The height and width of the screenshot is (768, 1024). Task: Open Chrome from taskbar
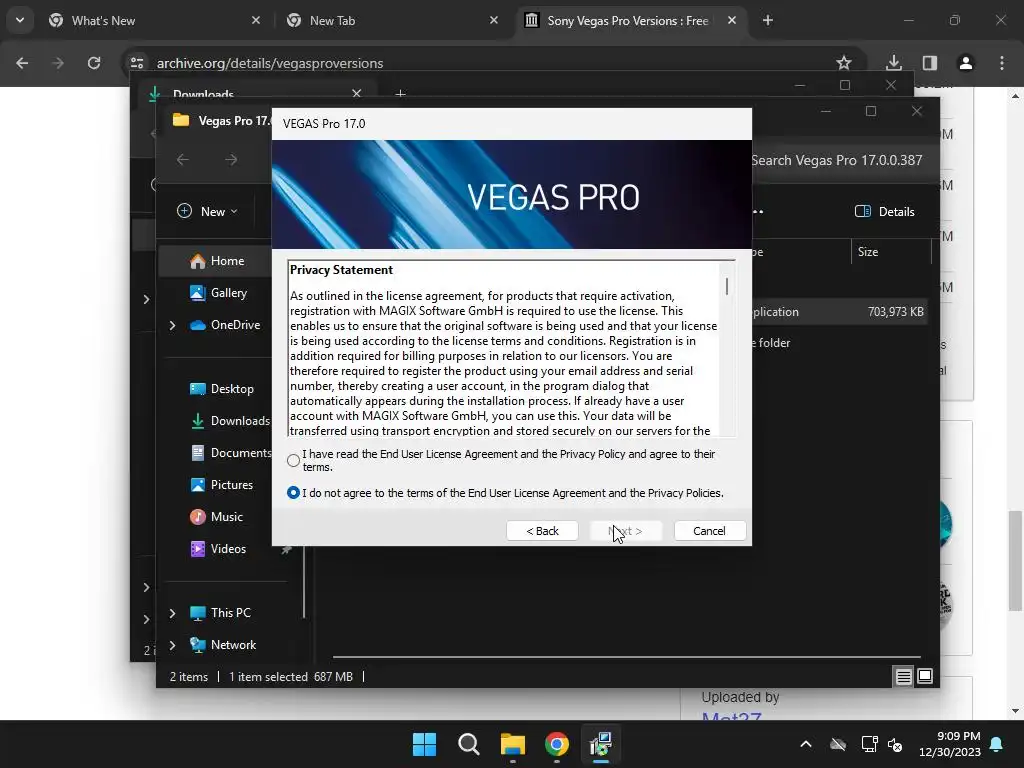556,744
